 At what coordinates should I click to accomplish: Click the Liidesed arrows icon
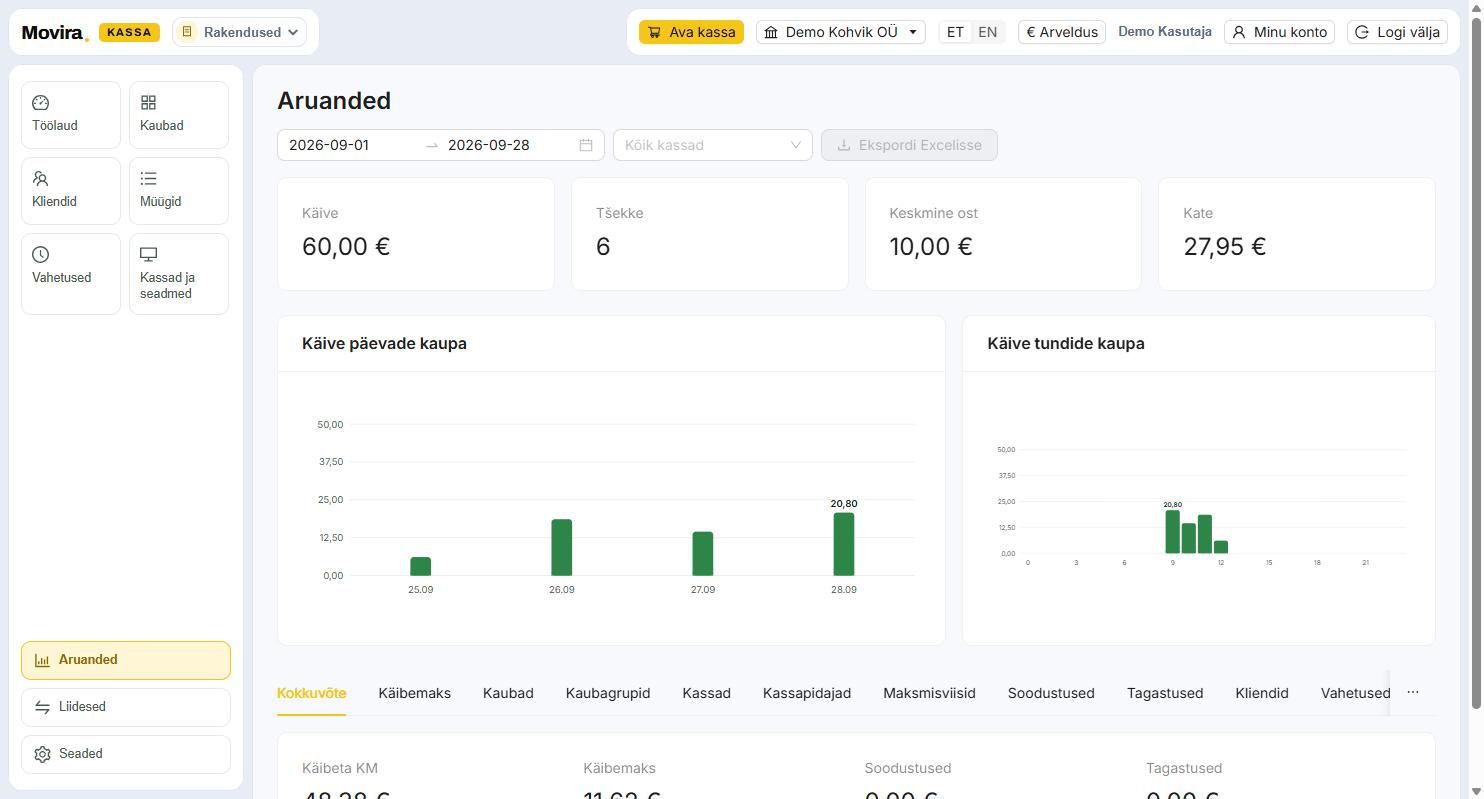click(x=42, y=707)
